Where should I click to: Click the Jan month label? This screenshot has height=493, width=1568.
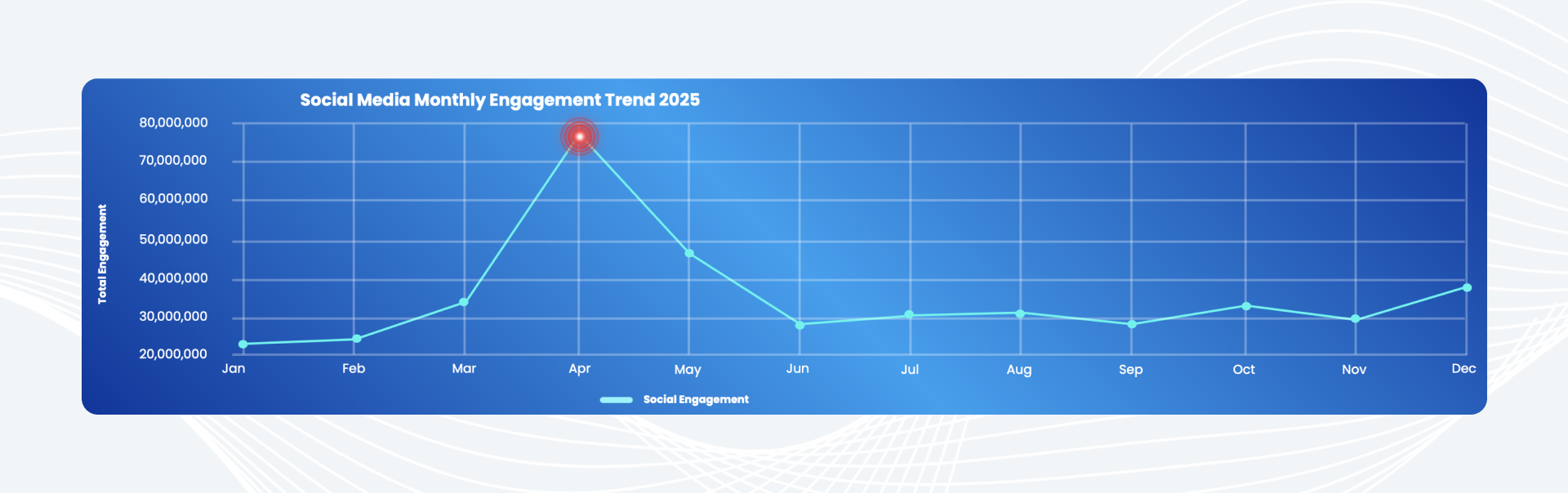click(234, 368)
